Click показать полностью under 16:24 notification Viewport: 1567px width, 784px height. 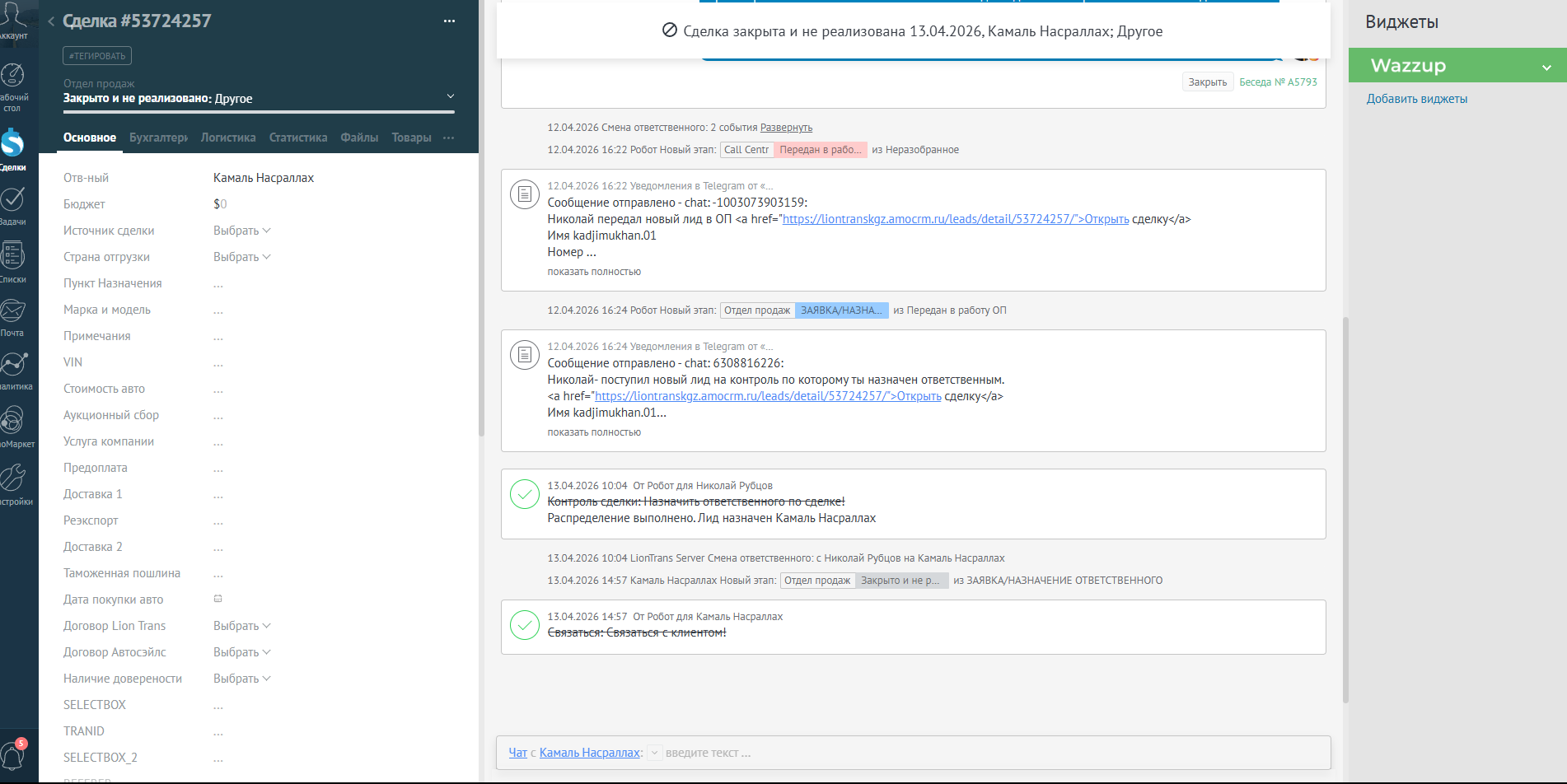594,432
